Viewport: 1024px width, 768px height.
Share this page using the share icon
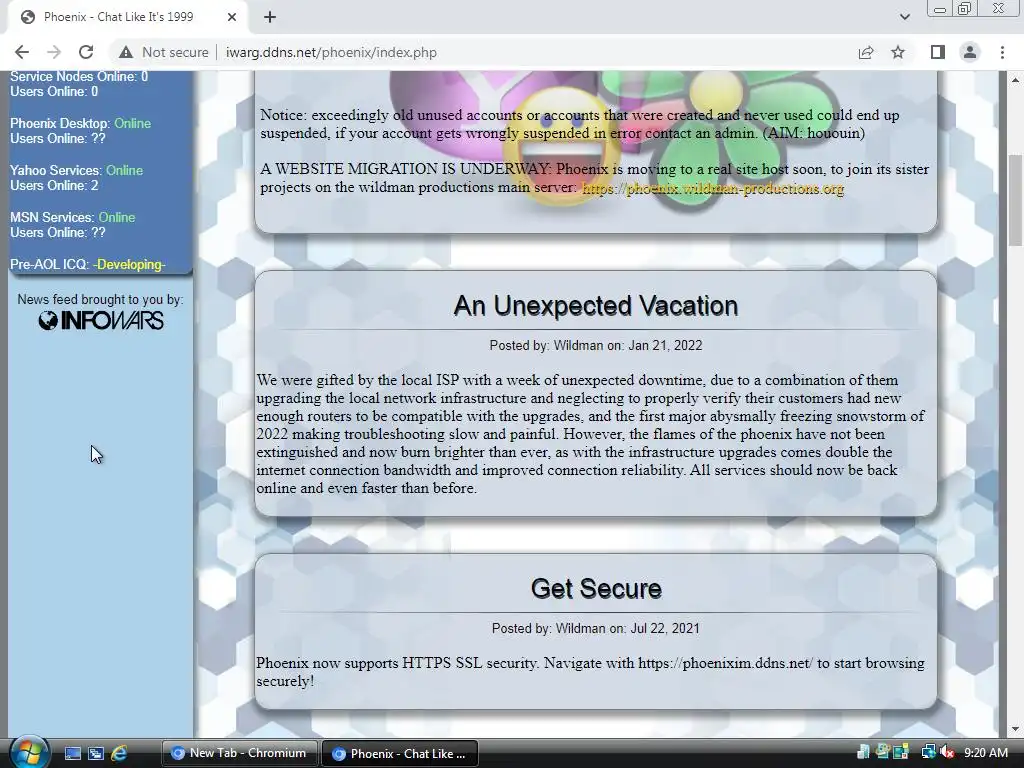click(866, 52)
